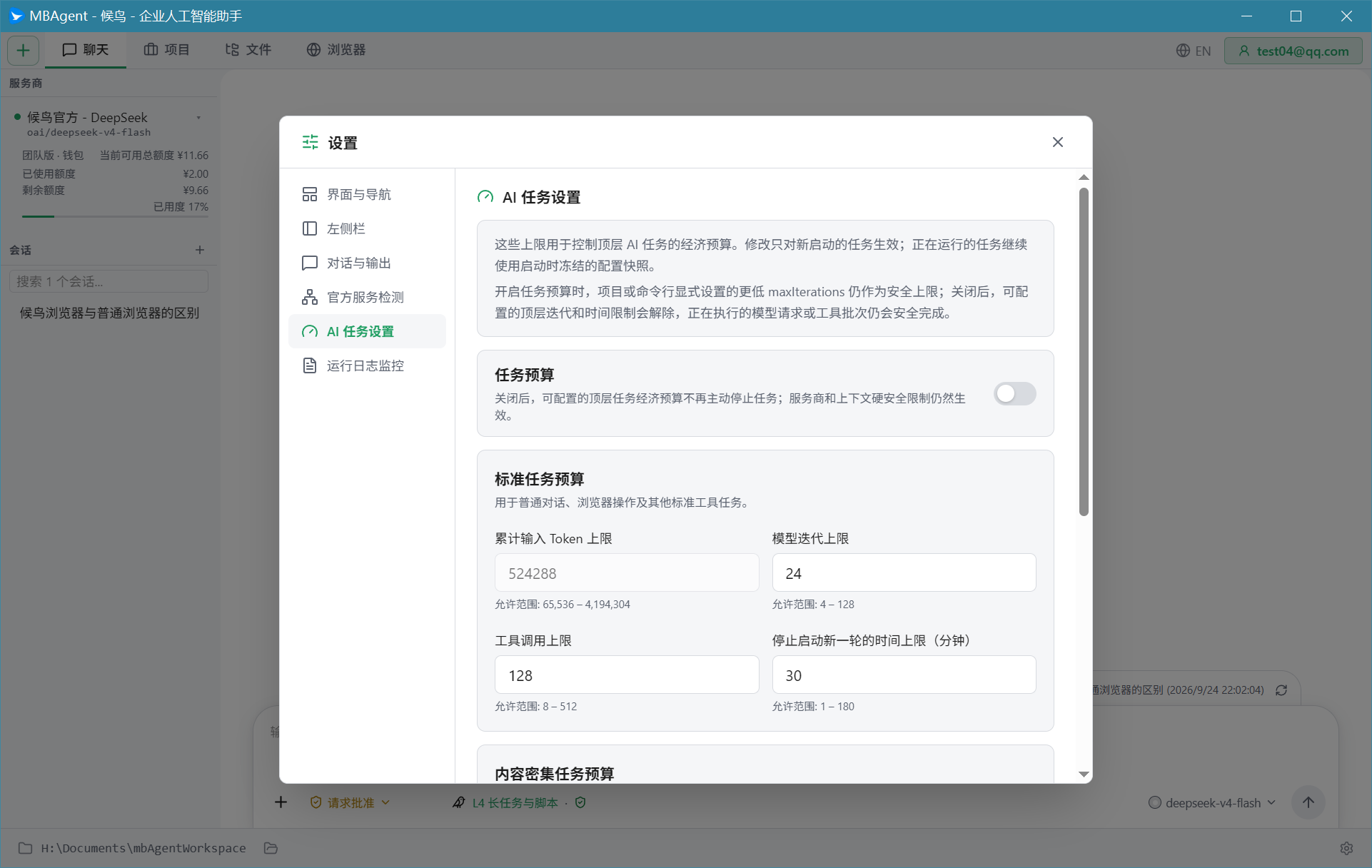Image resolution: width=1372 pixels, height=868 pixels.
Task: Click the settings dialog scrollbar up arrow
Action: pyautogui.click(x=1084, y=177)
